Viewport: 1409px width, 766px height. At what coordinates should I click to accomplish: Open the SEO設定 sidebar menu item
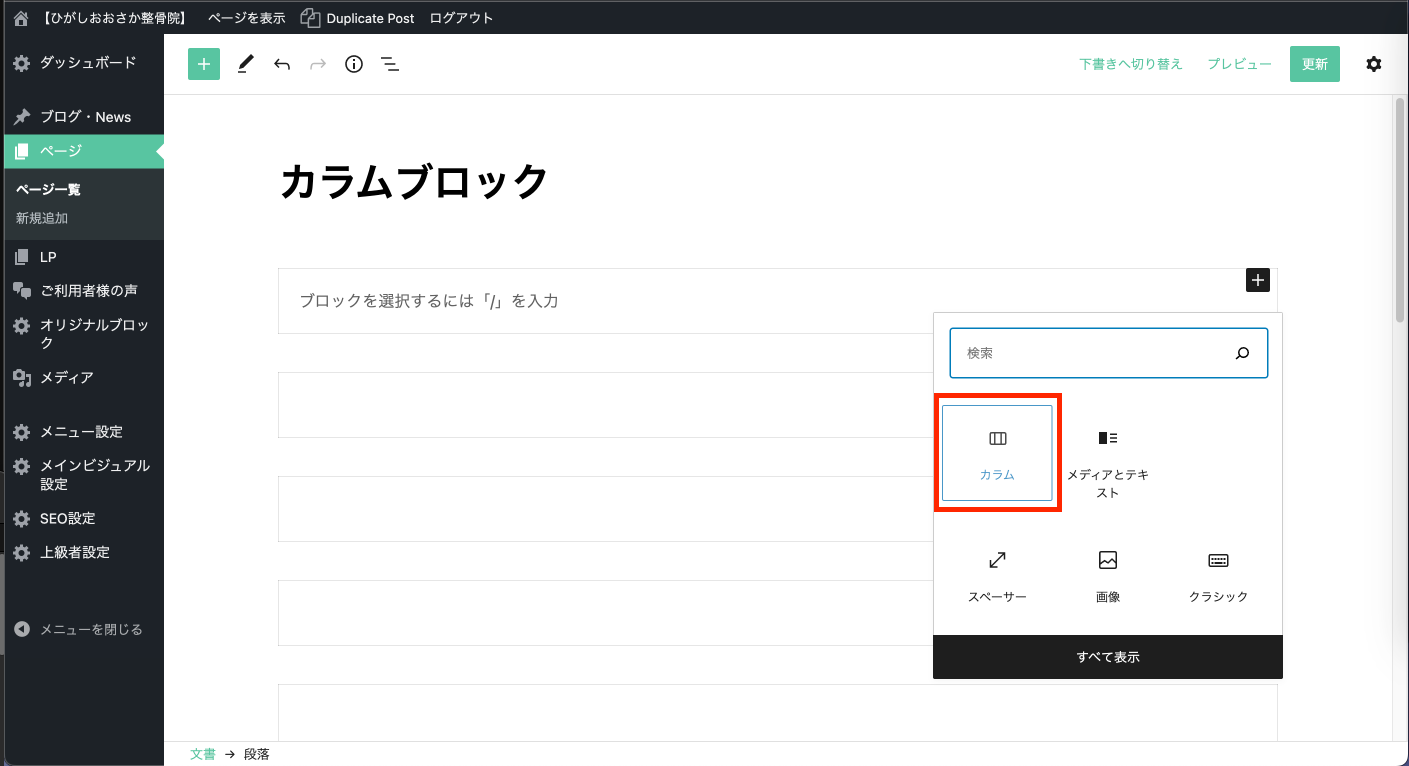[x=67, y=518]
